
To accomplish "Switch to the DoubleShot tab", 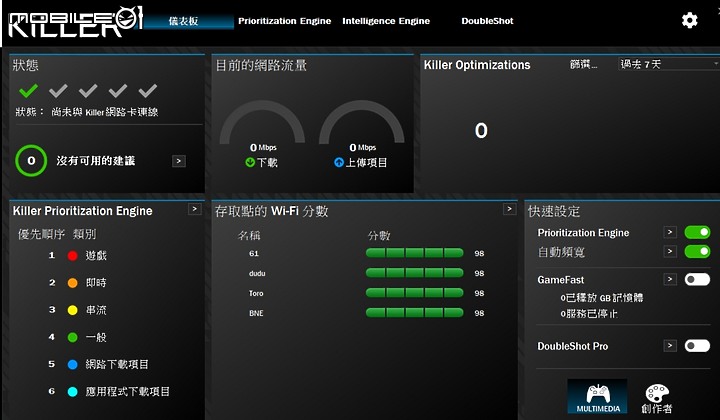I will (487, 21).
